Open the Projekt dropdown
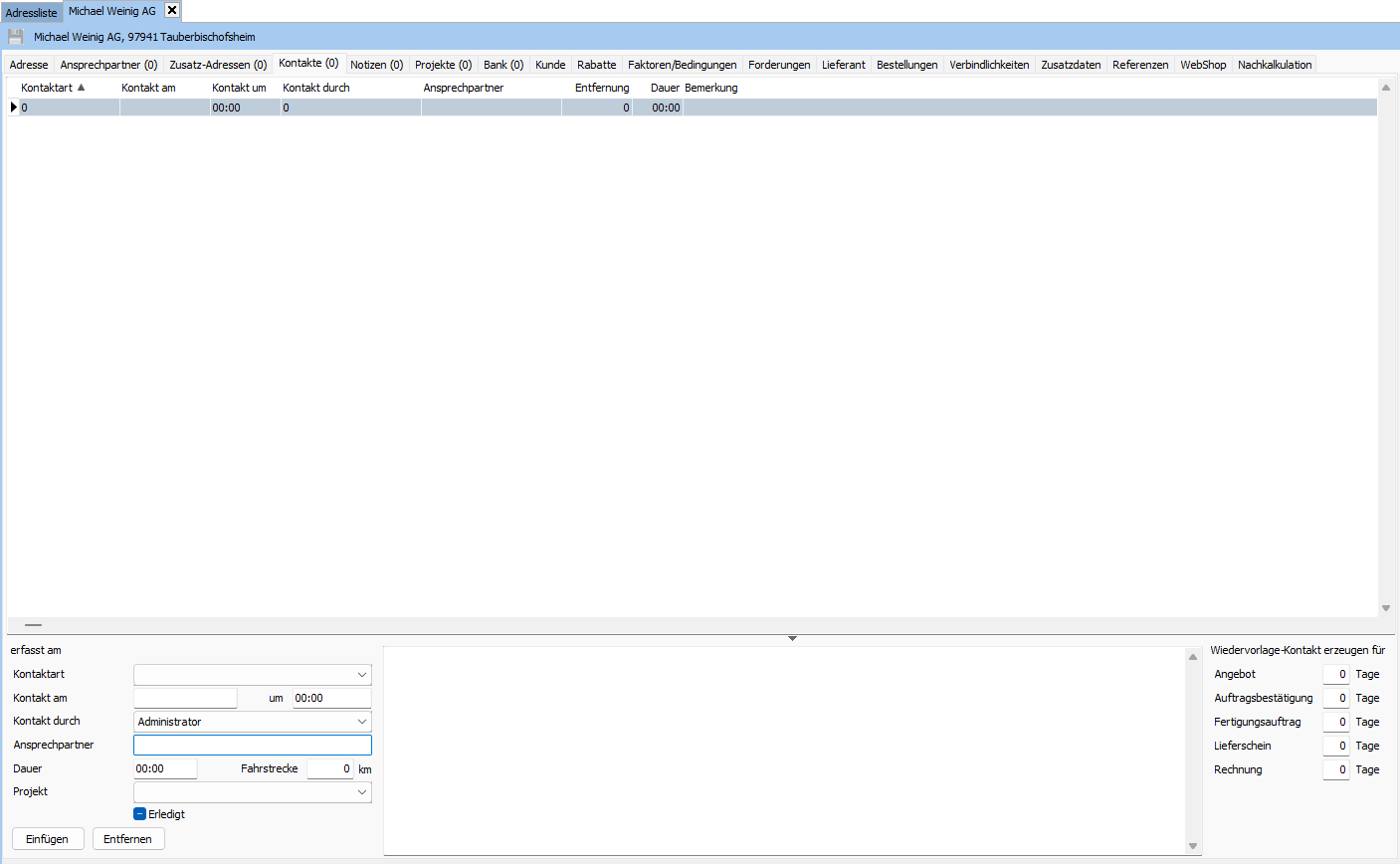Screen dimensions: 1400x864 coord(362,791)
